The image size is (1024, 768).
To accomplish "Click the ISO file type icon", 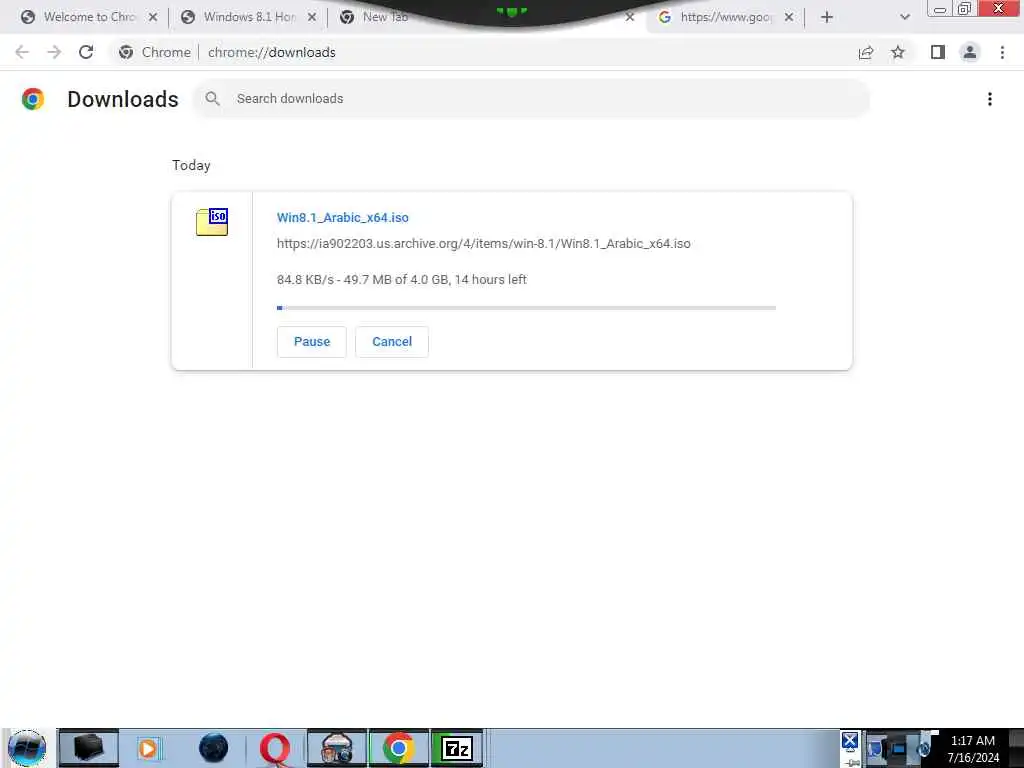I will 212,222.
